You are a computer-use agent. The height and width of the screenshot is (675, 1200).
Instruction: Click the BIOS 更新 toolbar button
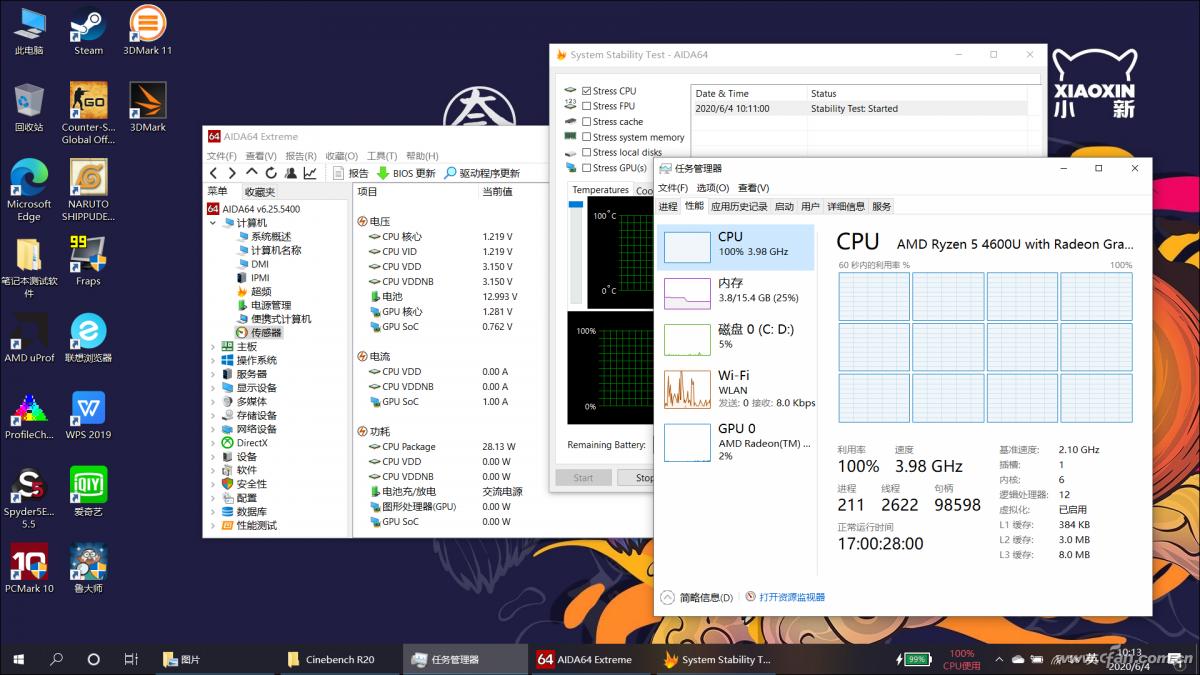pyautogui.click(x=406, y=173)
